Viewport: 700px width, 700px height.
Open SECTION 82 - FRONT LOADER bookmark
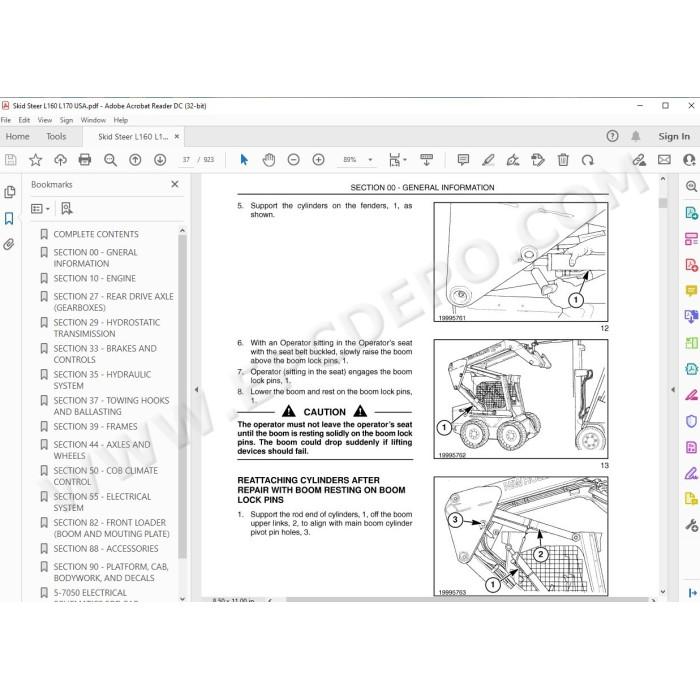(x=112, y=528)
